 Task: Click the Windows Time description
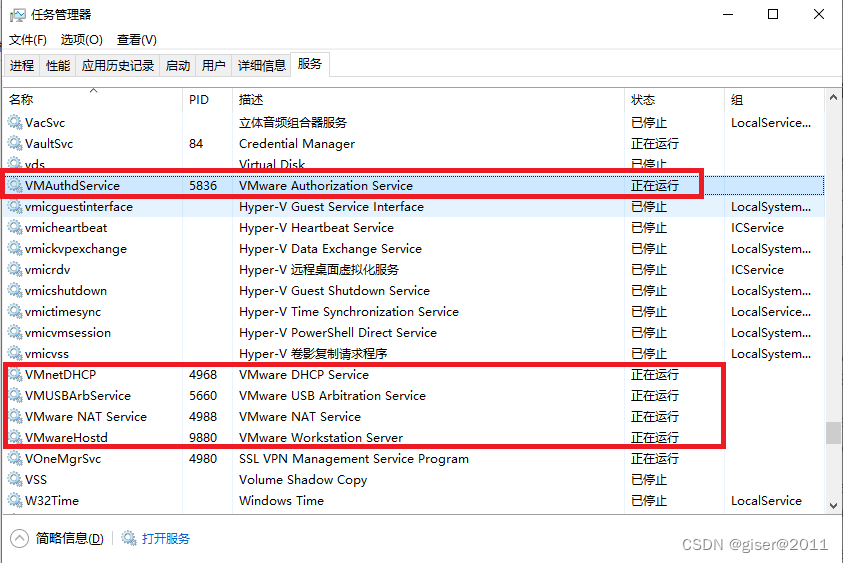pyautogui.click(x=281, y=500)
